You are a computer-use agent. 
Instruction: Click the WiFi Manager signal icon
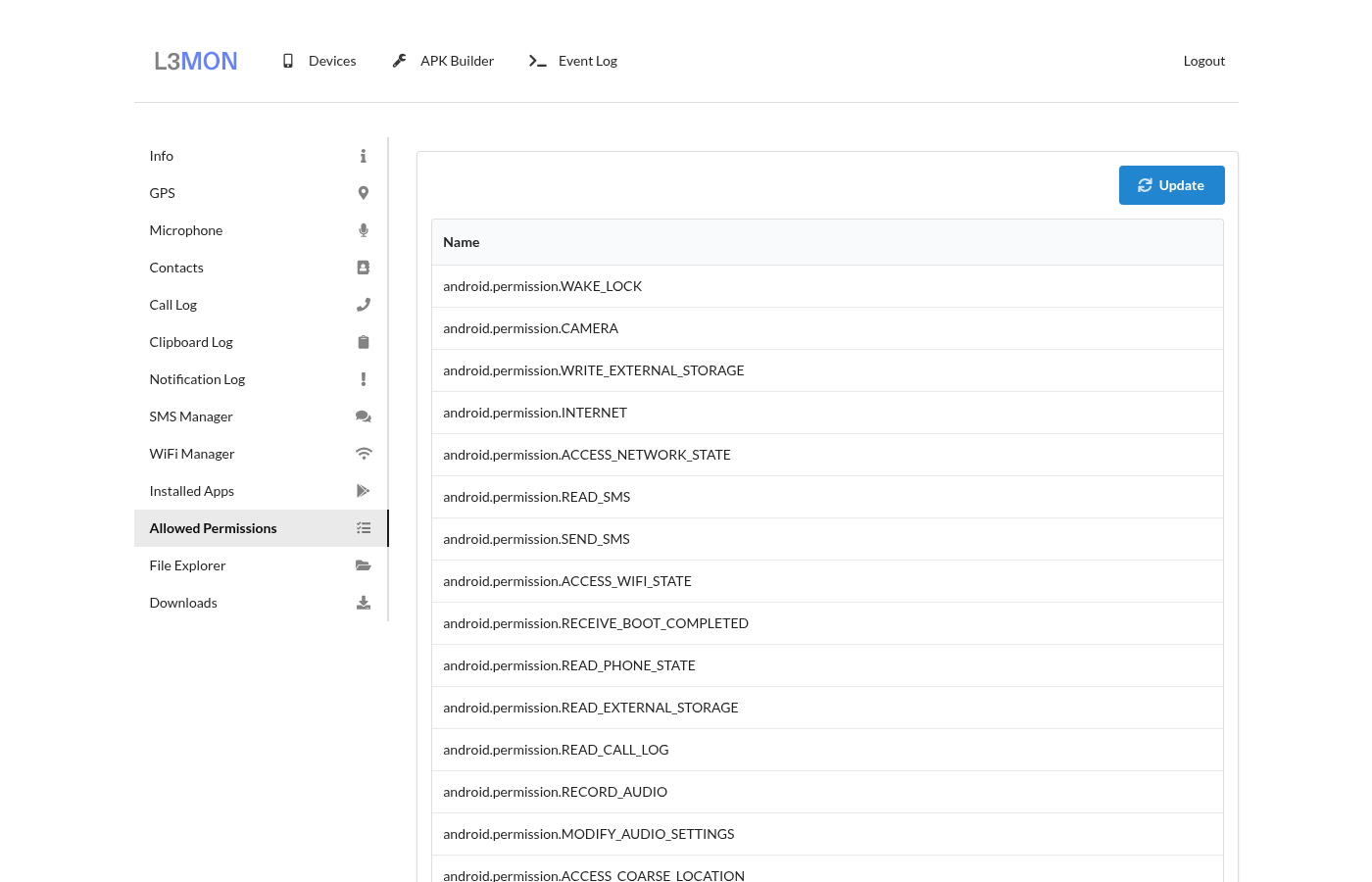point(364,454)
